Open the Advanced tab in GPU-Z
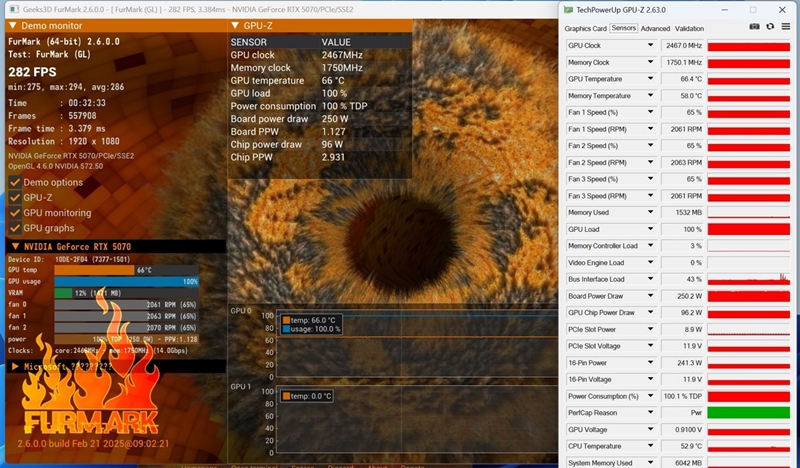The image size is (800, 468). (655, 28)
